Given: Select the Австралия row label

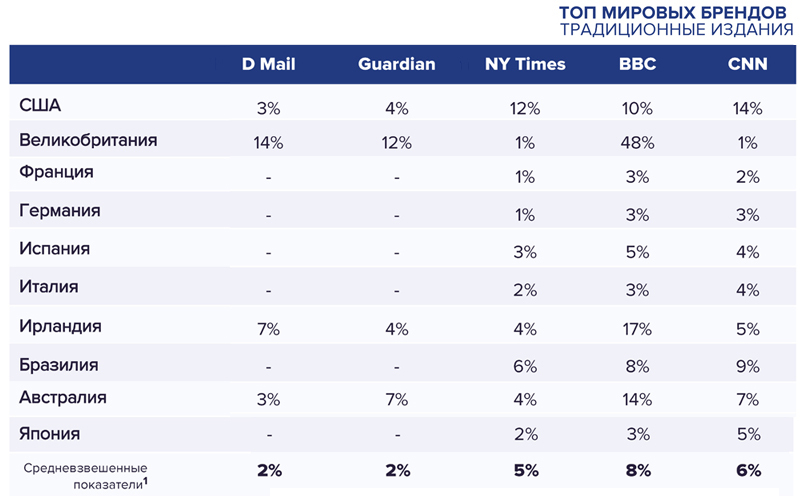Looking at the screenshot, I should pyautogui.click(x=63, y=398).
